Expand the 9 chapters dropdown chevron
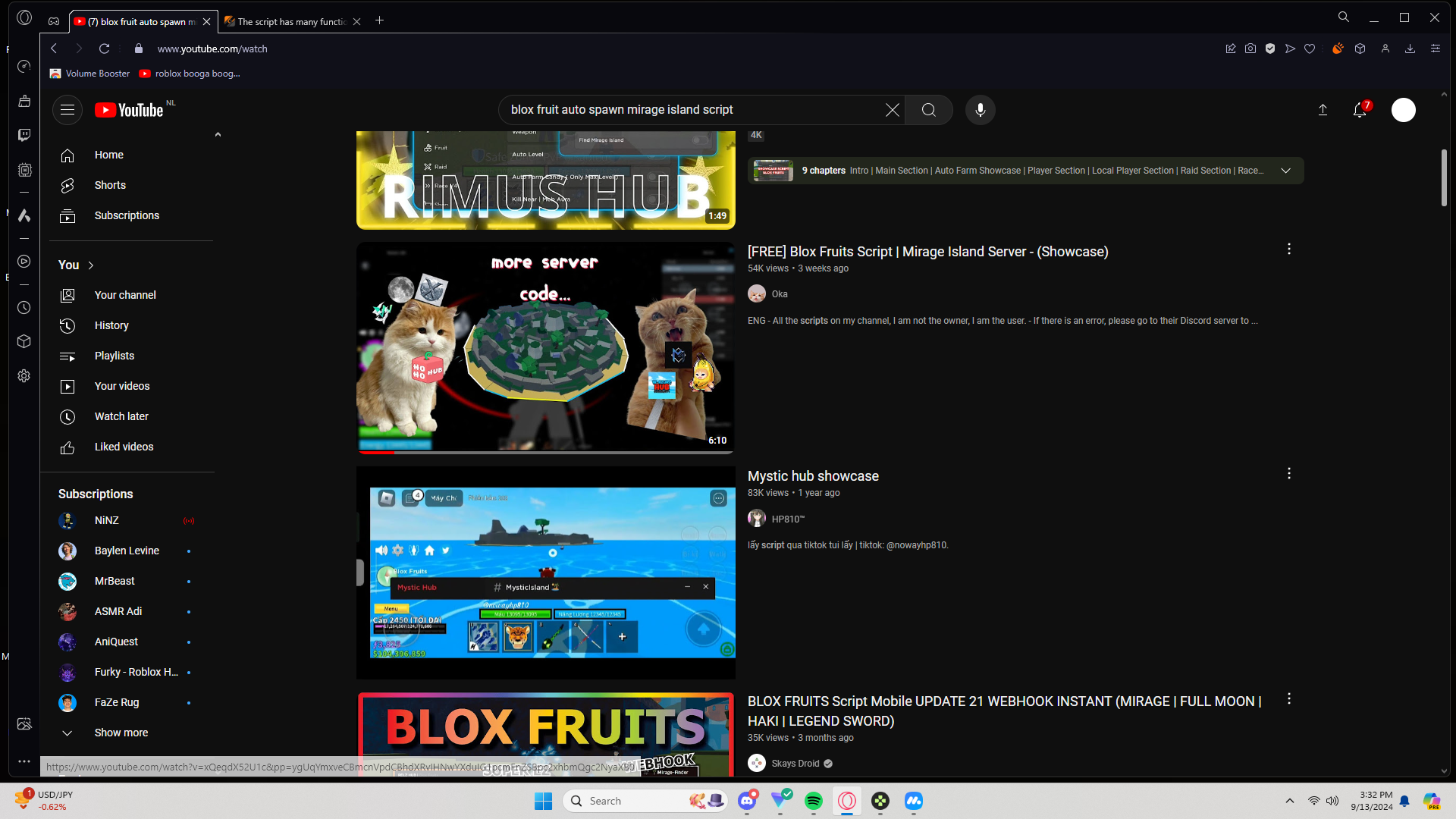 (1286, 171)
